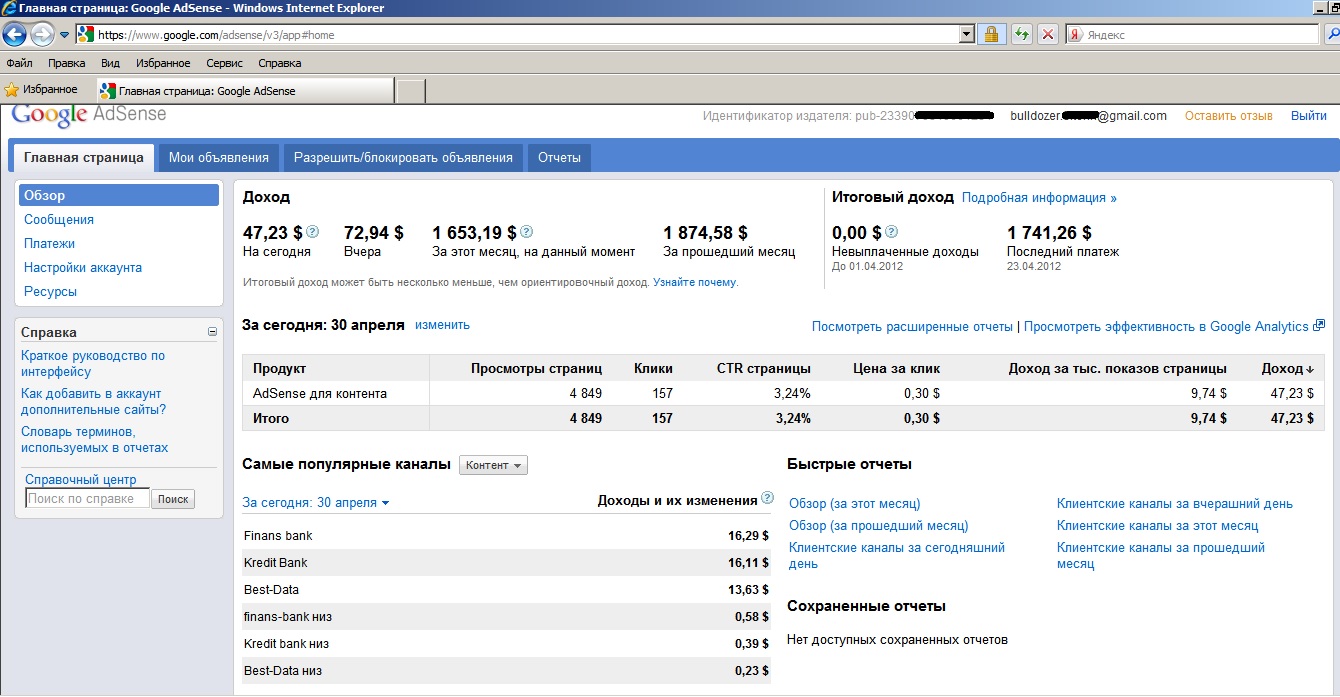Open the Отчеты tab
Viewport: 1340px width, 697px height.
coord(559,158)
